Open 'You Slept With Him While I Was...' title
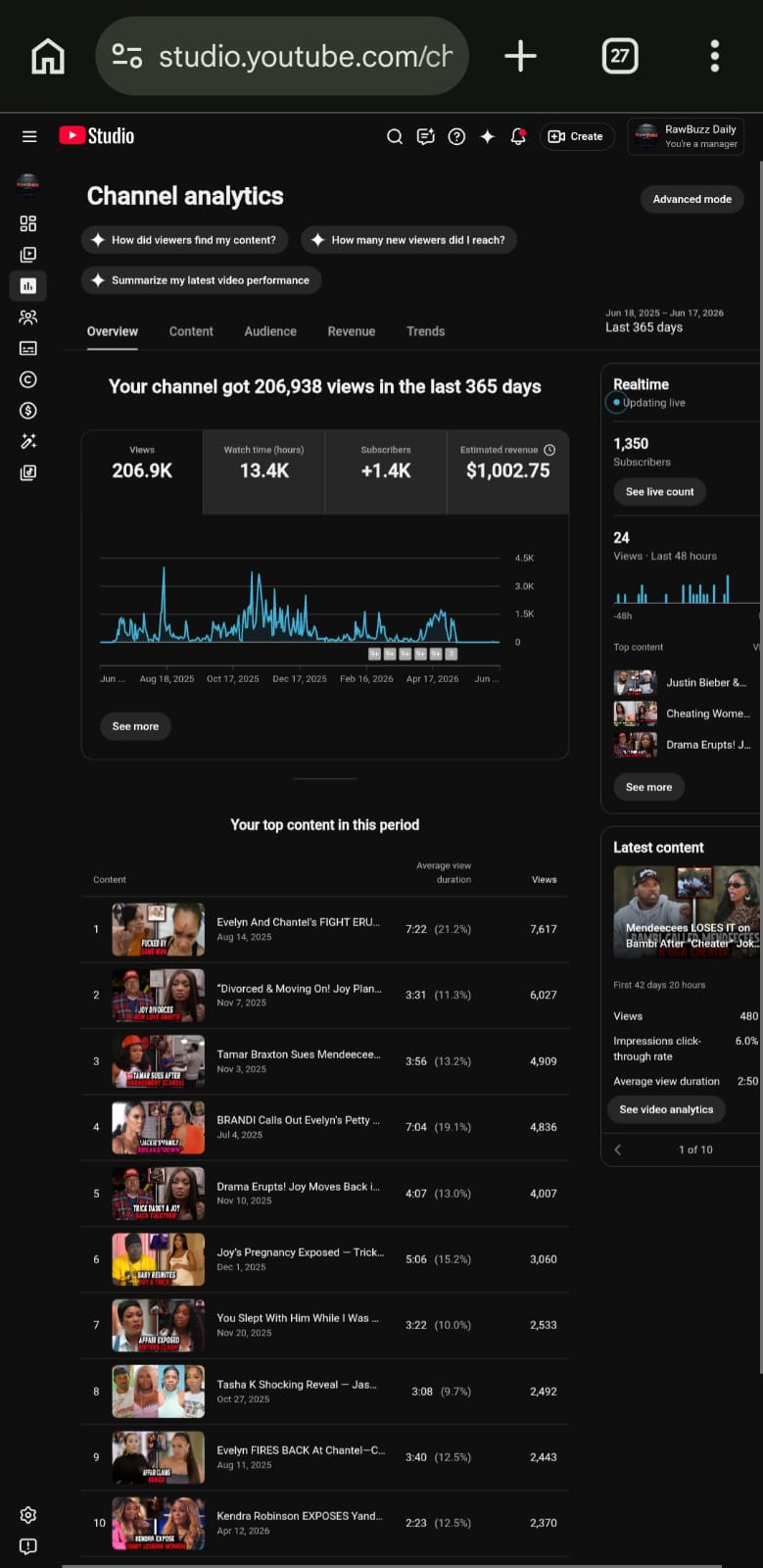 [x=298, y=1318]
